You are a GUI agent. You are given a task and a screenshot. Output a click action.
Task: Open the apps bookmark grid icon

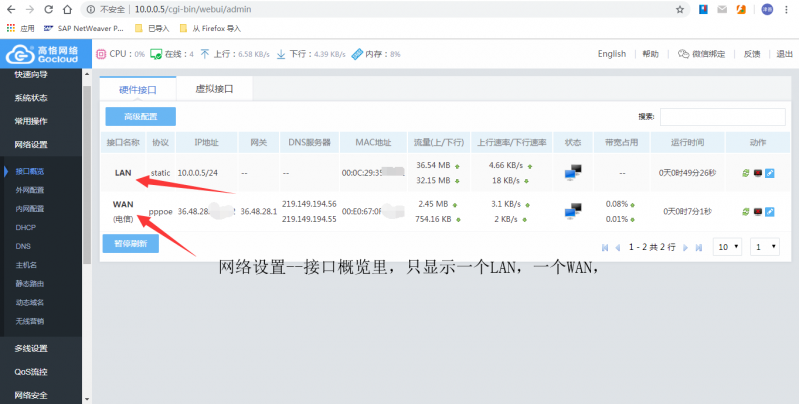click(11, 28)
